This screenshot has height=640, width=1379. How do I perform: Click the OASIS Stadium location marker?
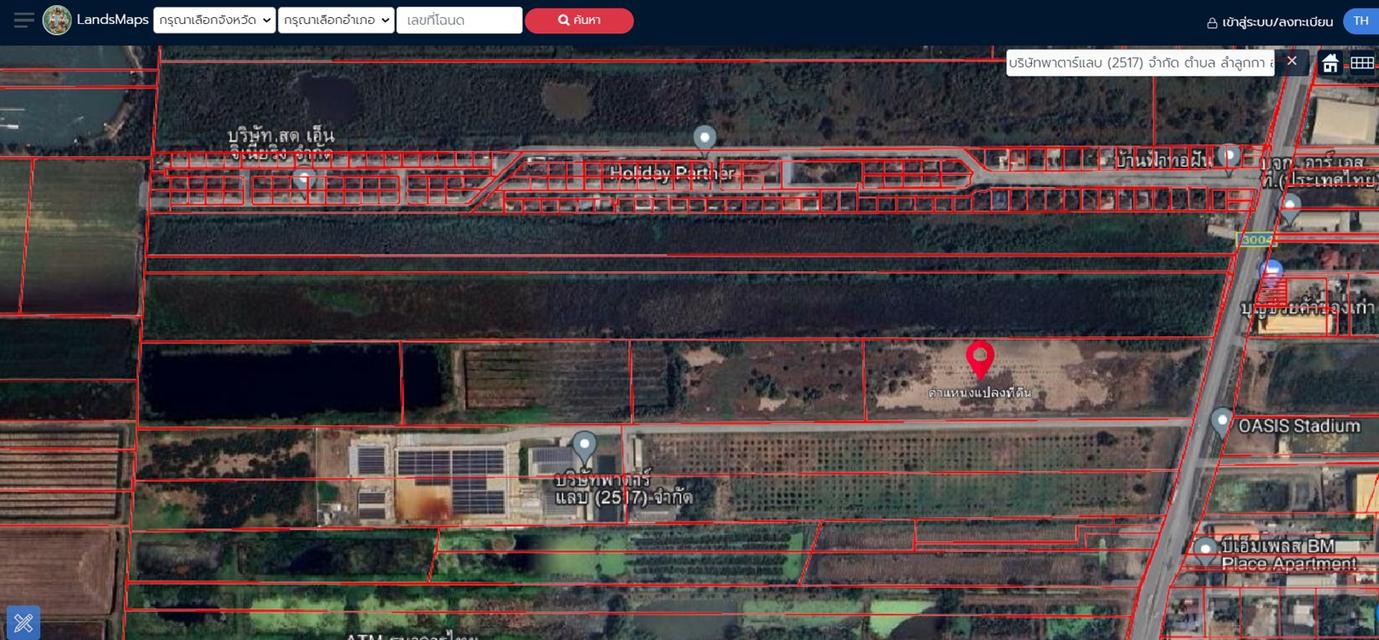[1221, 421]
